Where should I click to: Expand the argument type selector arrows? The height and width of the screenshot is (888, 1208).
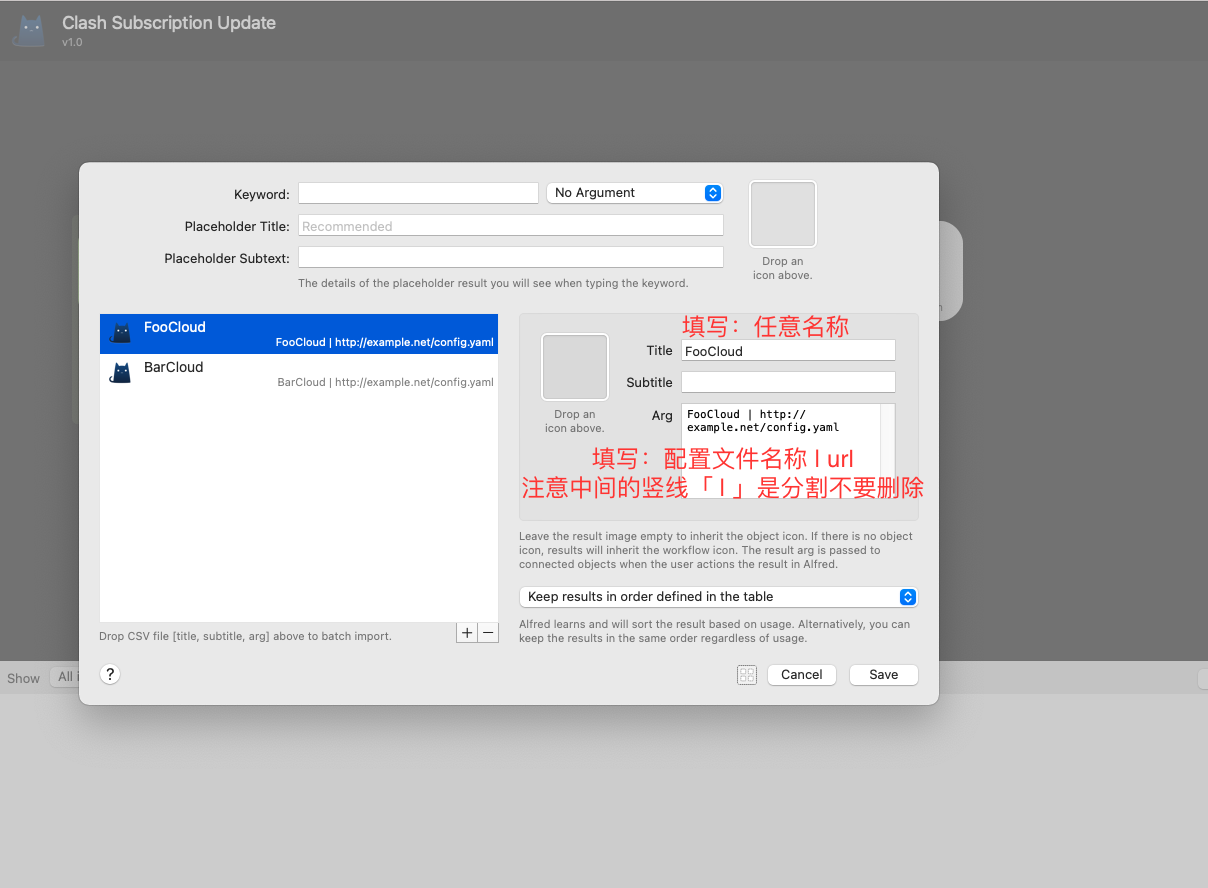click(x=712, y=192)
